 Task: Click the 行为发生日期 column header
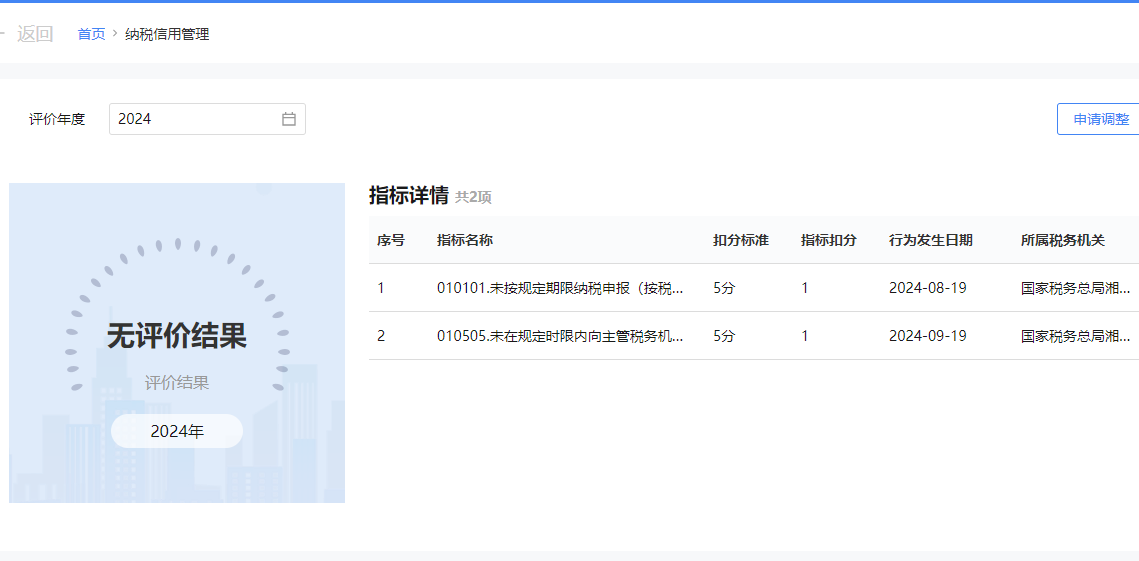click(930, 240)
